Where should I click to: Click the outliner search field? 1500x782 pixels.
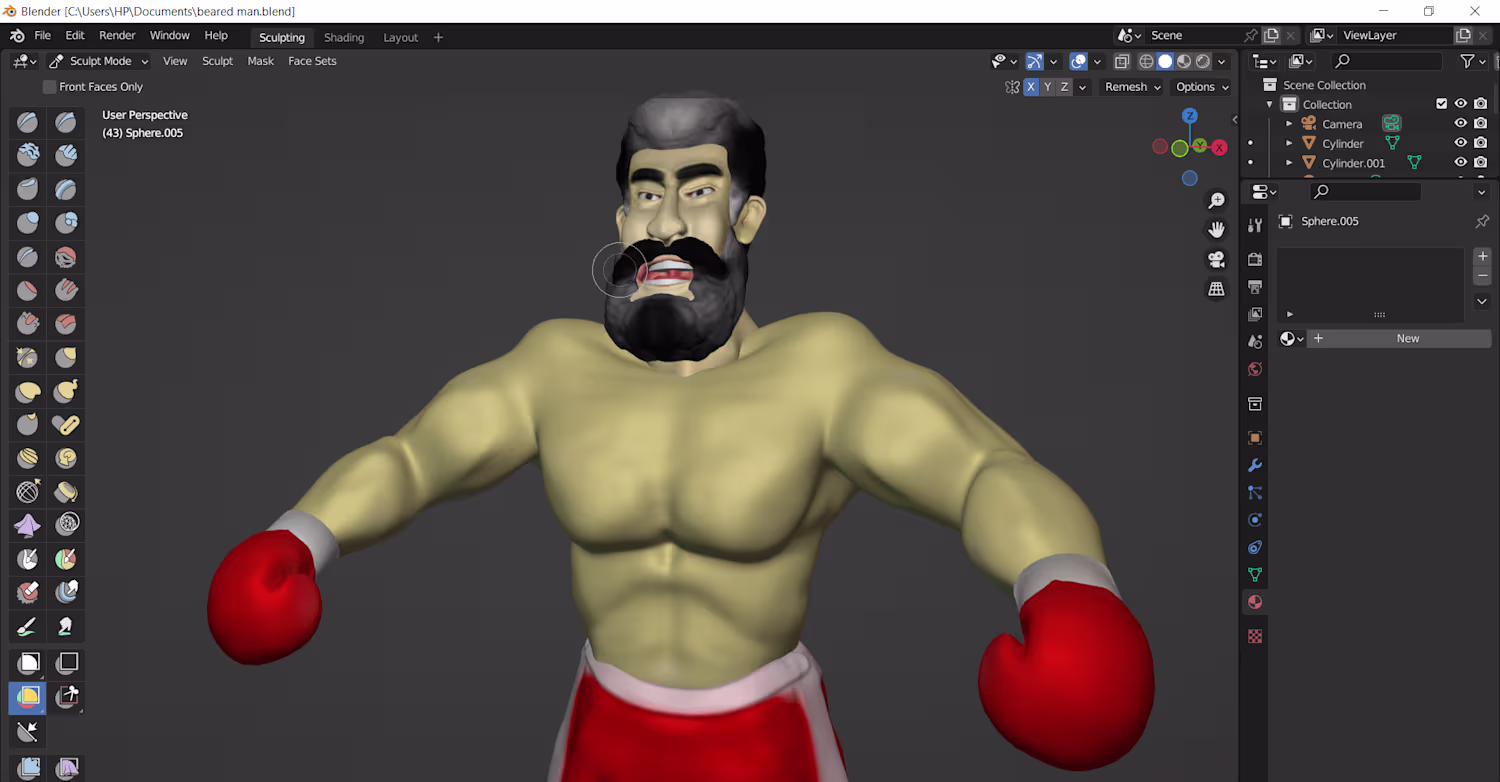pos(1388,61)
